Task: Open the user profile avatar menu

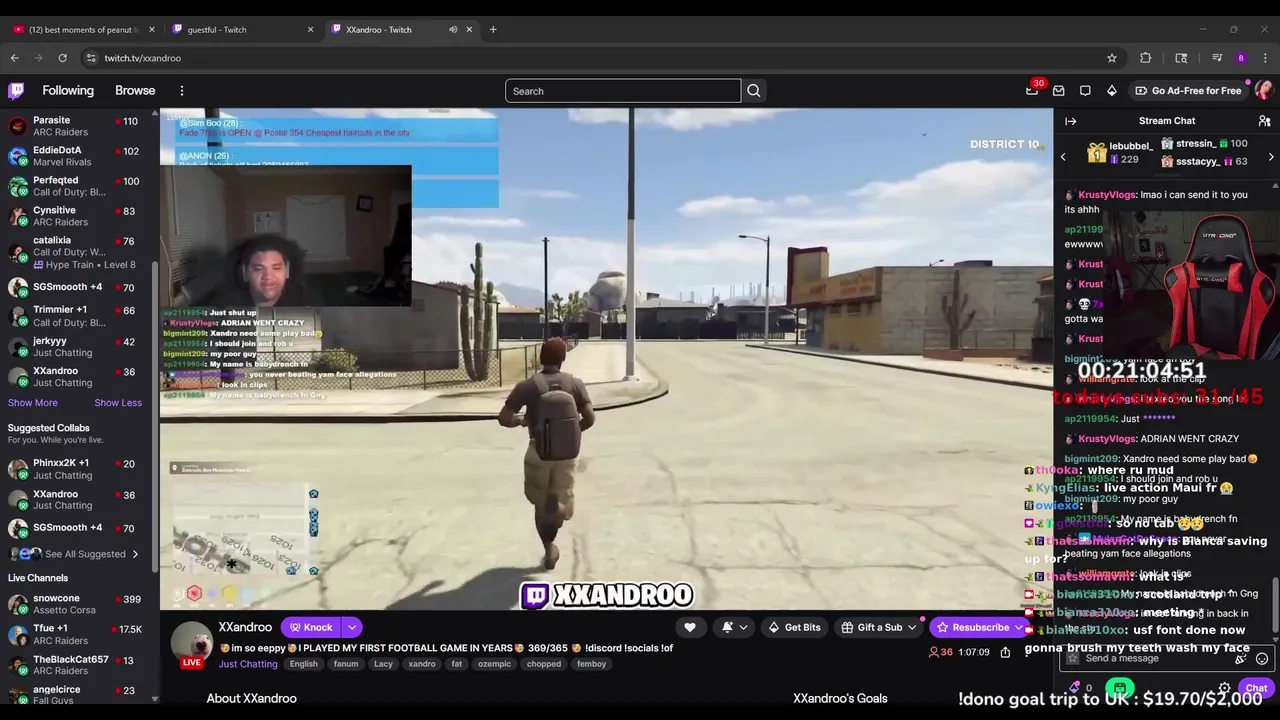Action: click(1263, 91)
